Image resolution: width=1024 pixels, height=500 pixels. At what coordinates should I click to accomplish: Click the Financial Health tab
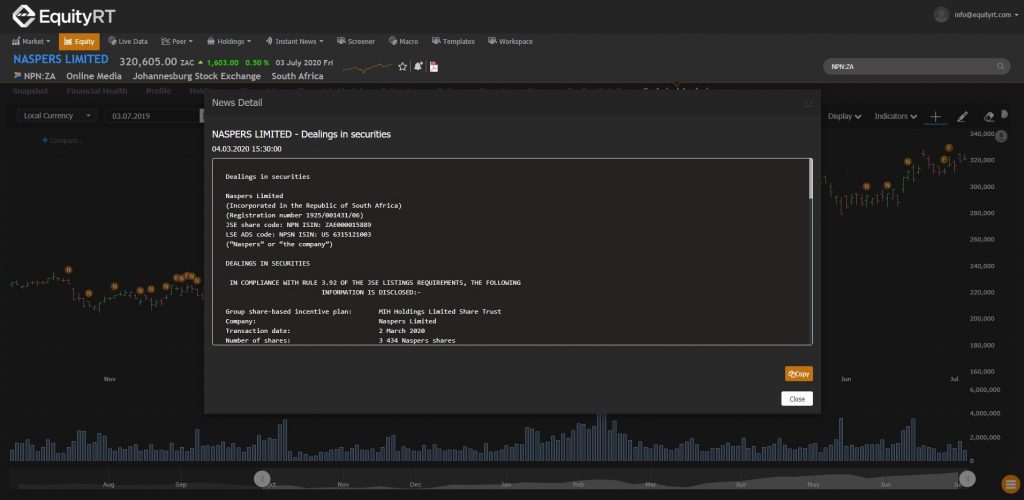click(x=97, y=91)
